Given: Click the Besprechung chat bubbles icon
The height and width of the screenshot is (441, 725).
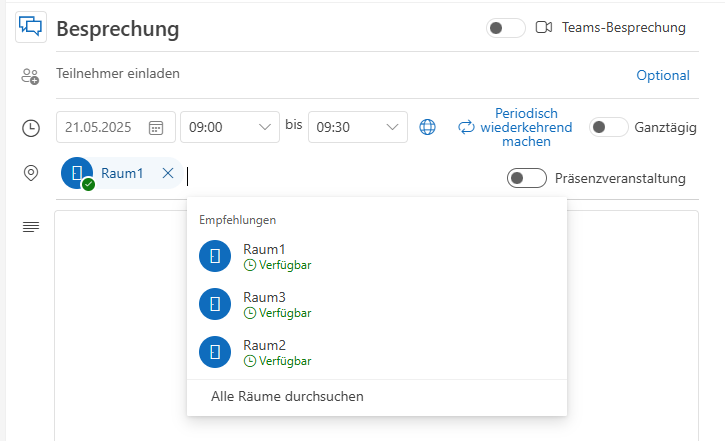Looking at the screenshot, I should click(x=31, y=27).
